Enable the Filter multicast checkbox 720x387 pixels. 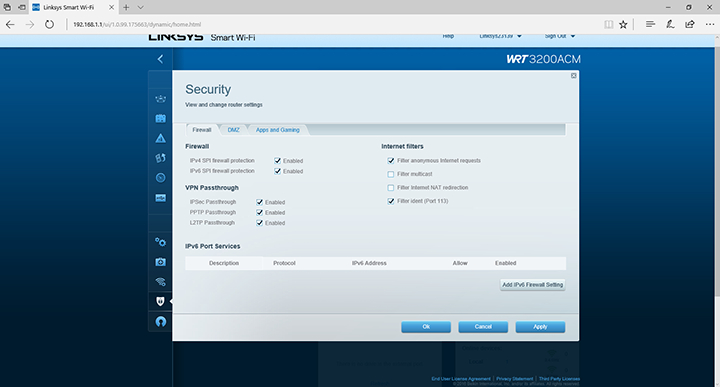(391, 174)
